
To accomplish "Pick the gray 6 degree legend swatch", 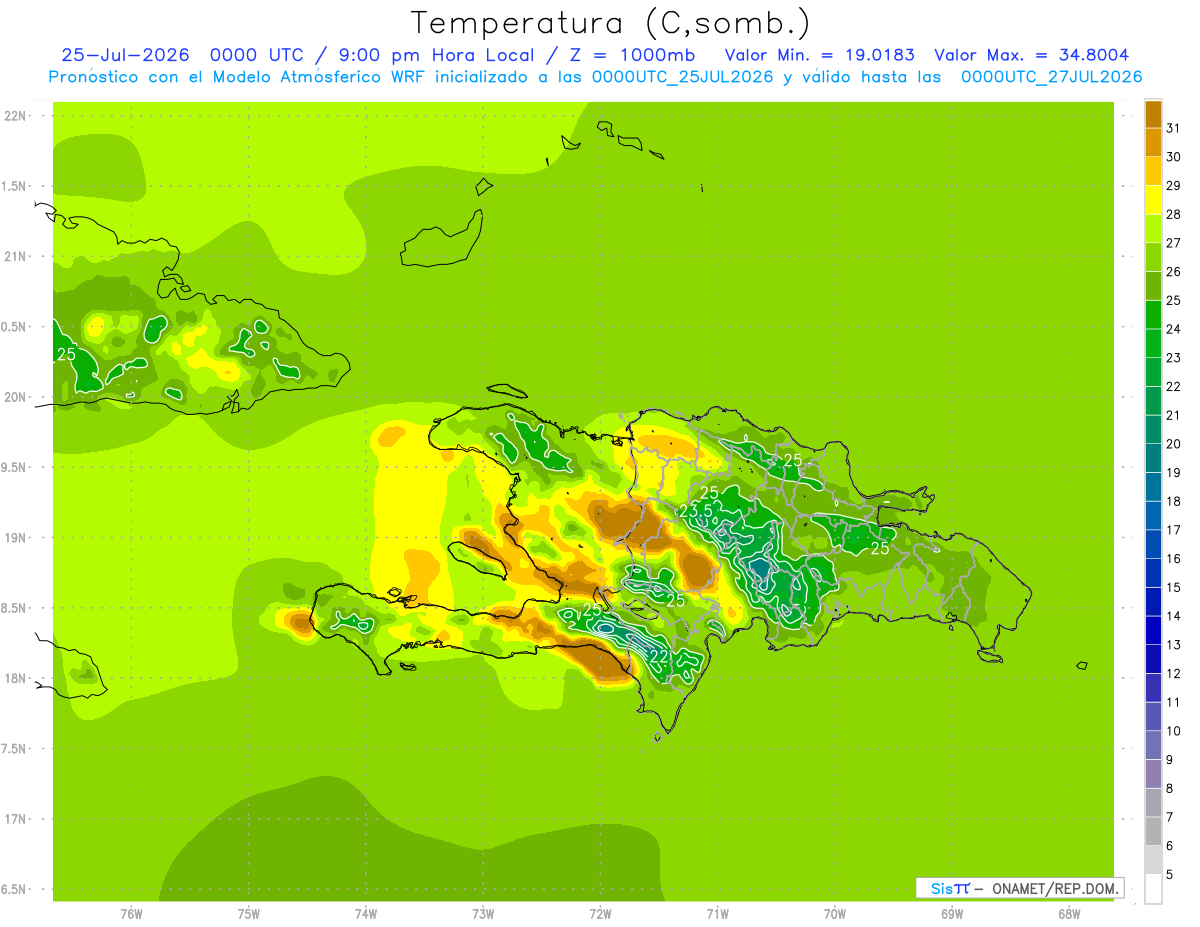I will point(1153,832).
